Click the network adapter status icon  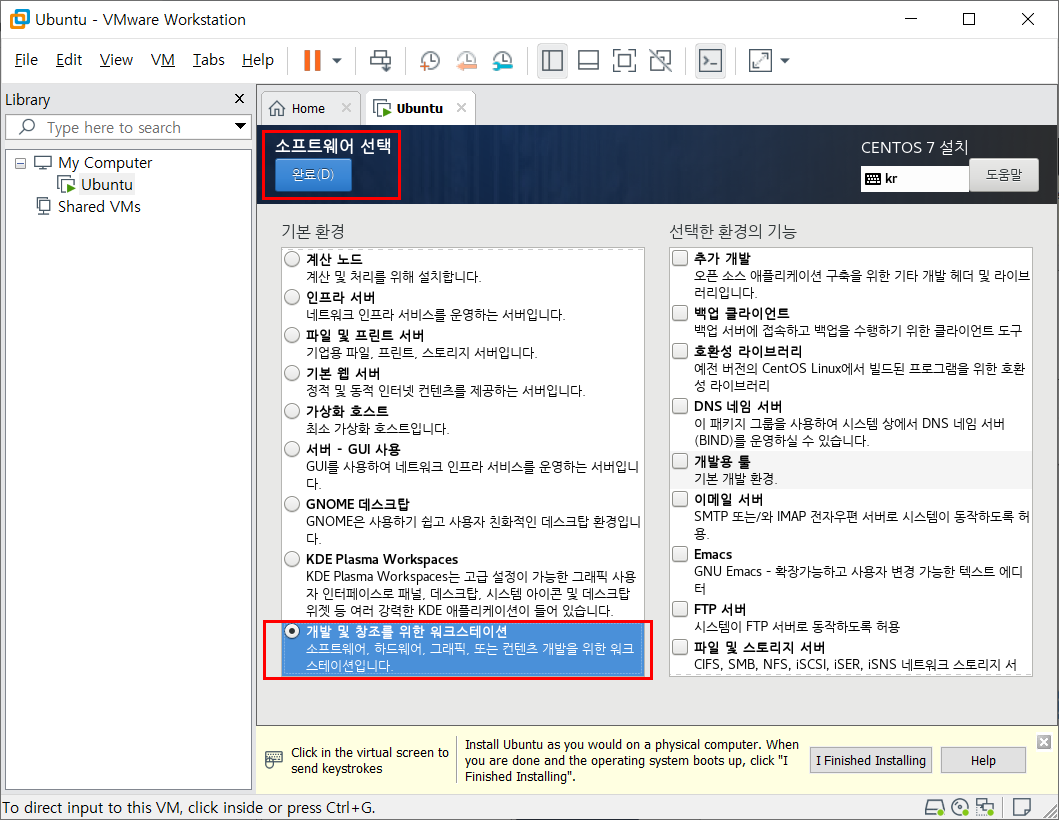click(985, 807)
